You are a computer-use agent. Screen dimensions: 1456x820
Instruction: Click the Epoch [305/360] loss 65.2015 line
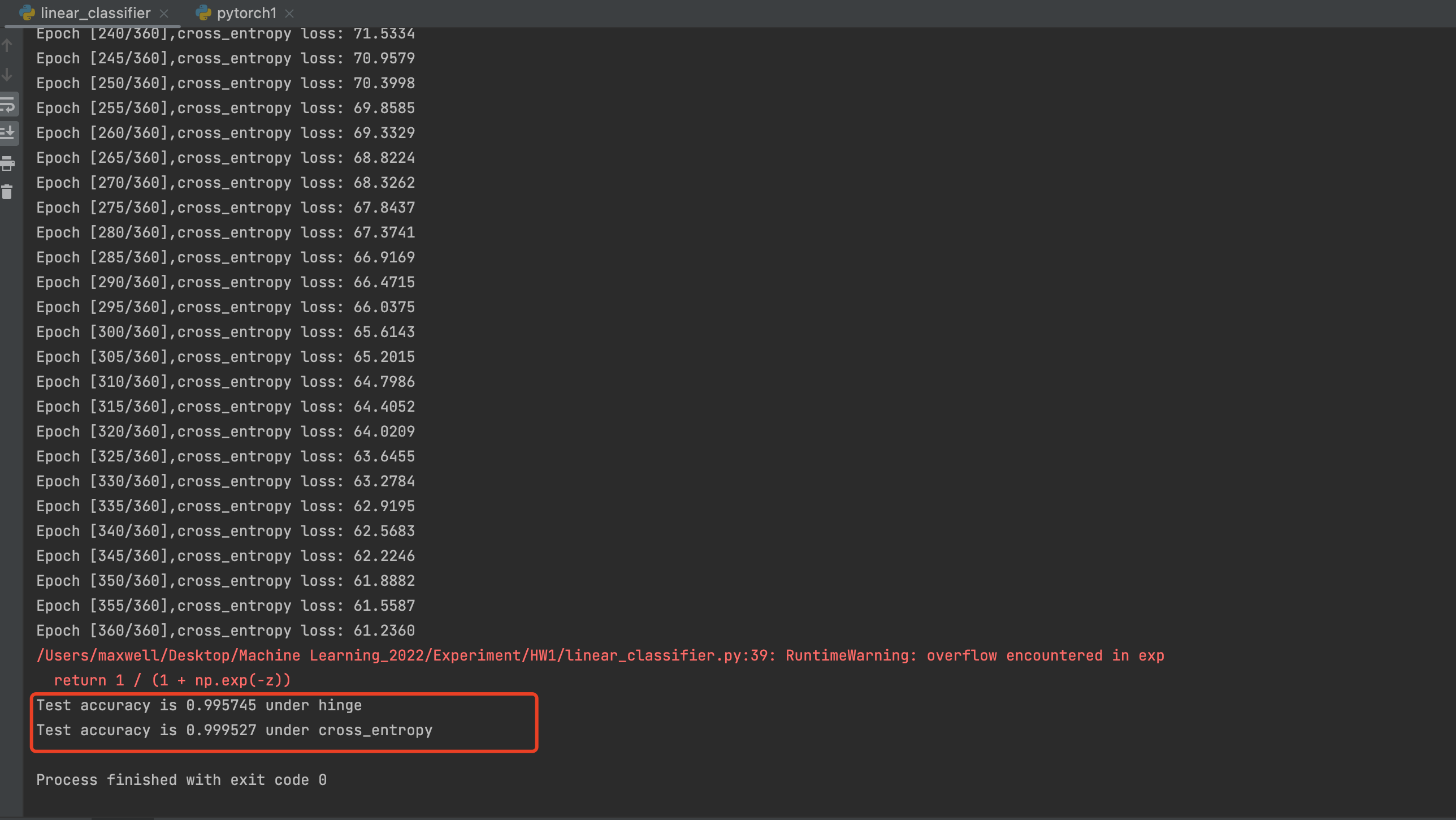(x=226, y=357)
